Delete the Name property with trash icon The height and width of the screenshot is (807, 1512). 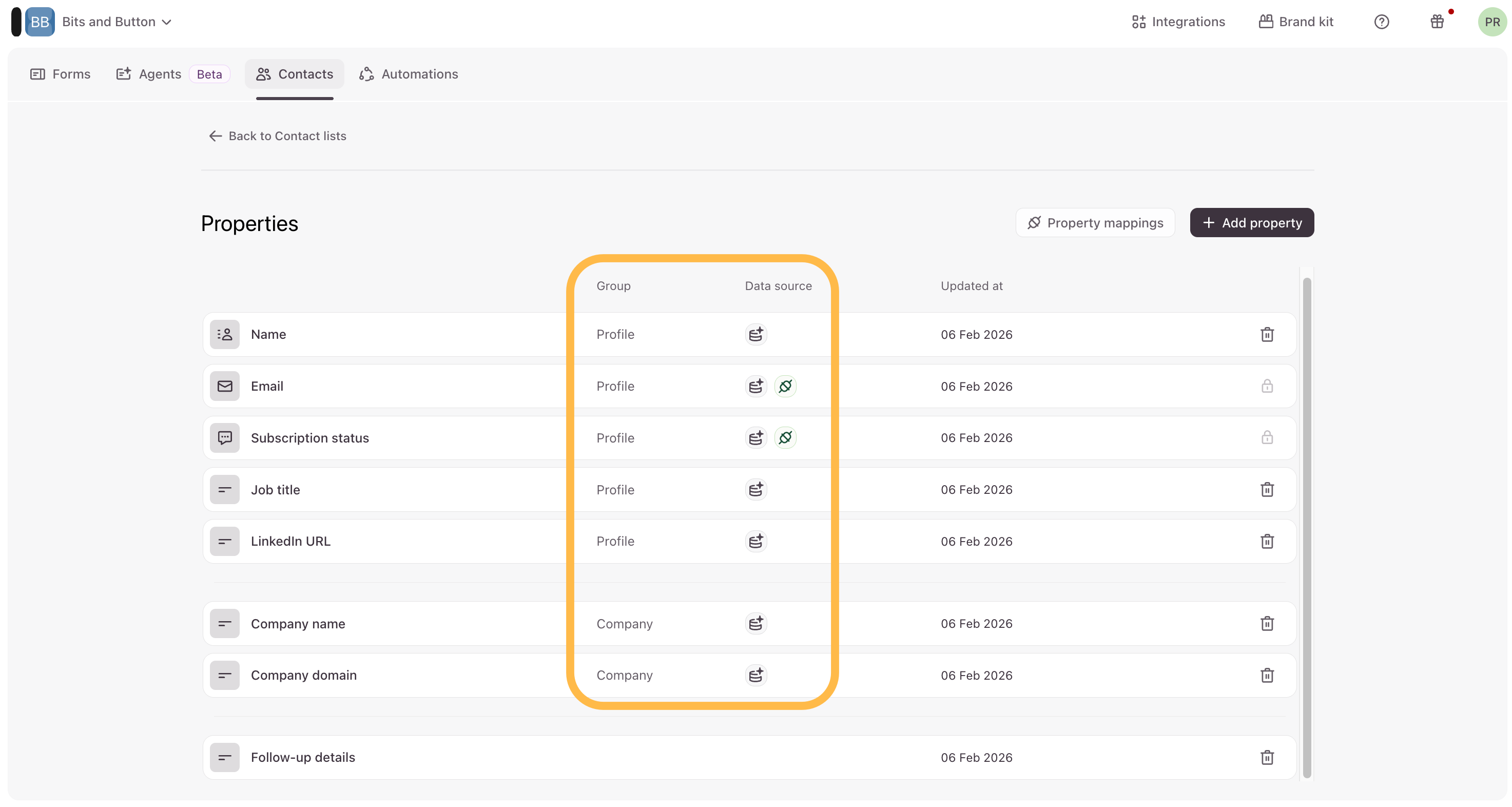pos(1267,335)
